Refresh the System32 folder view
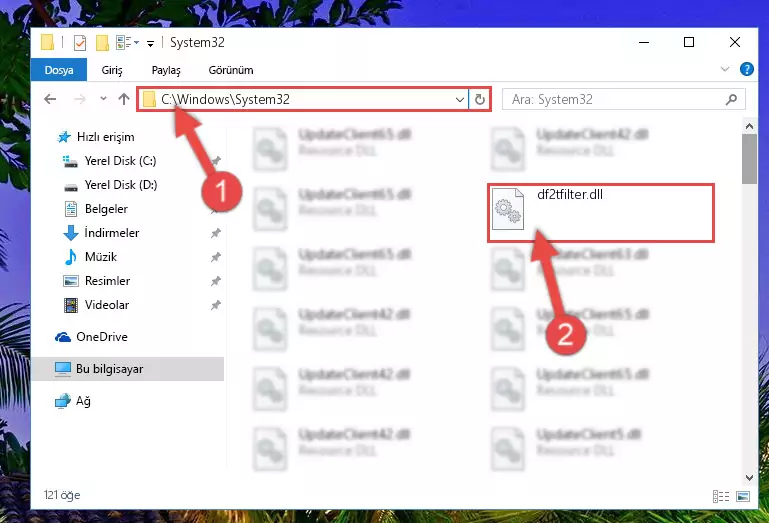 click(x=480, y=100)
